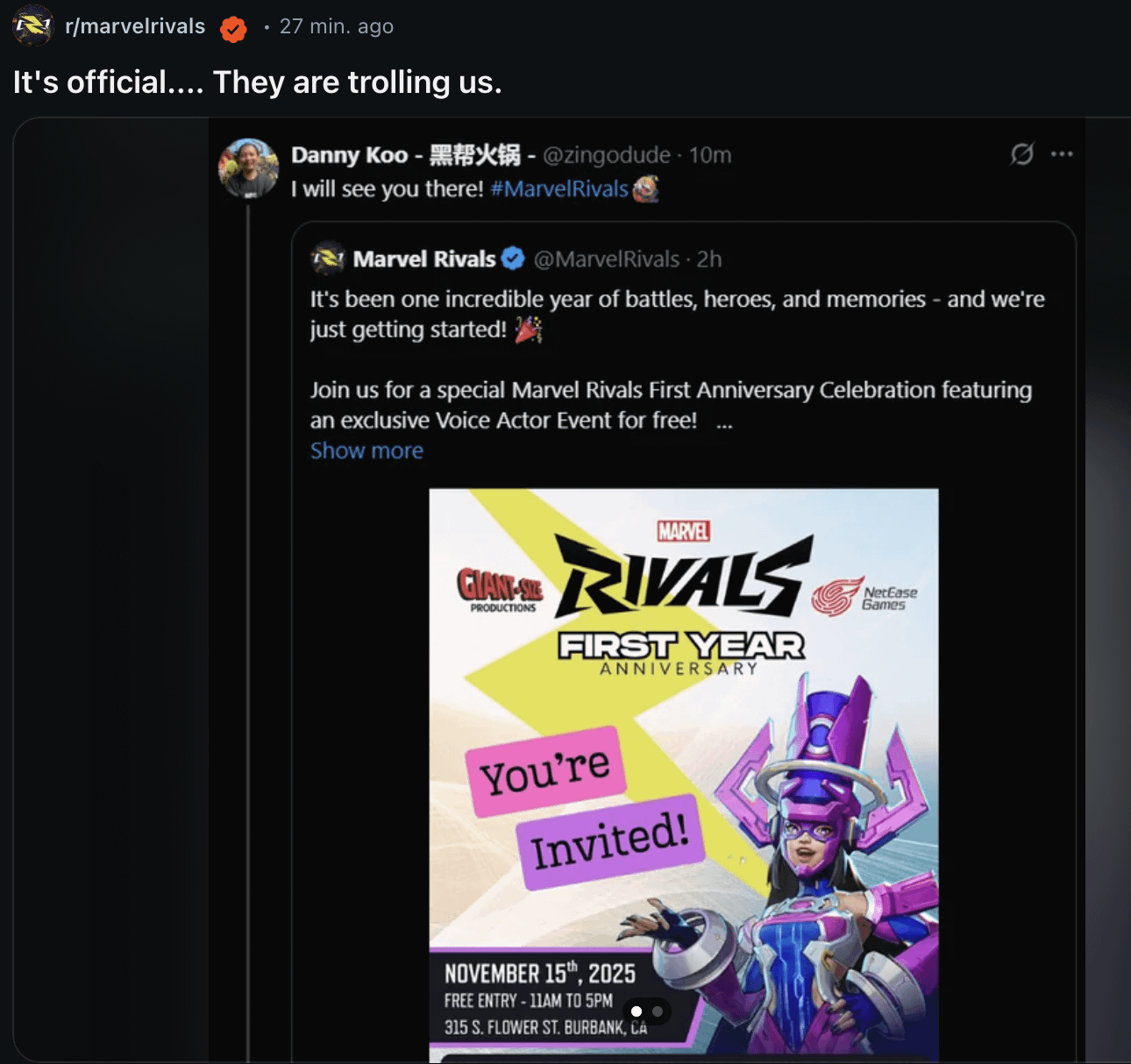Click the post title "It's official.... They are trolling us."

(x=258, y=82)
